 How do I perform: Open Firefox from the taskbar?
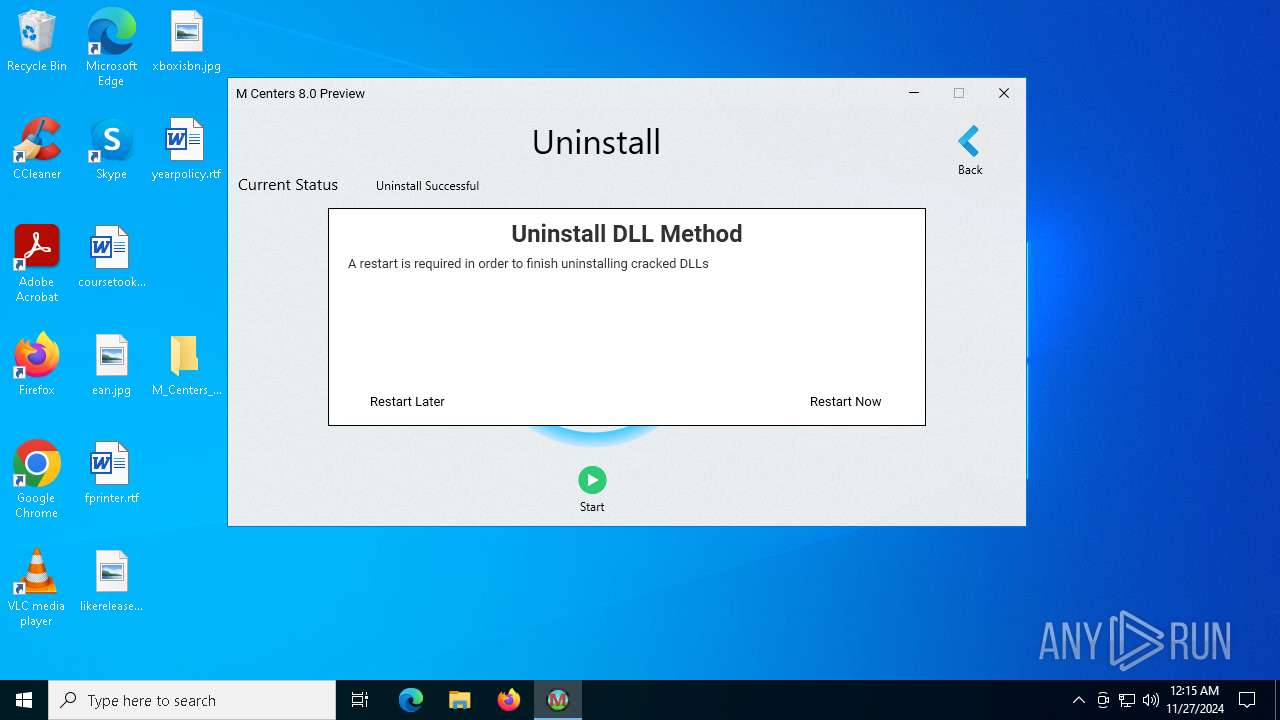click(509, 700)
